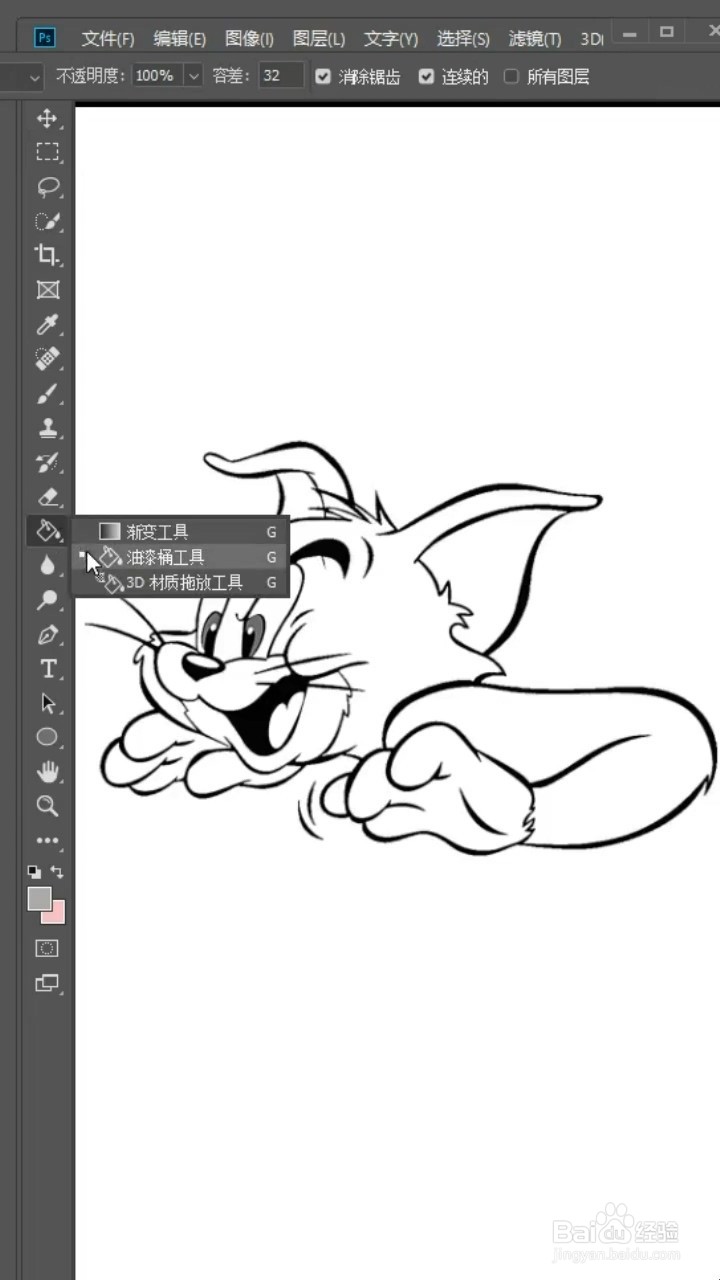
Task: Open the 文件(F) menu
Action: pyautogui.click(x=108, y=39)
